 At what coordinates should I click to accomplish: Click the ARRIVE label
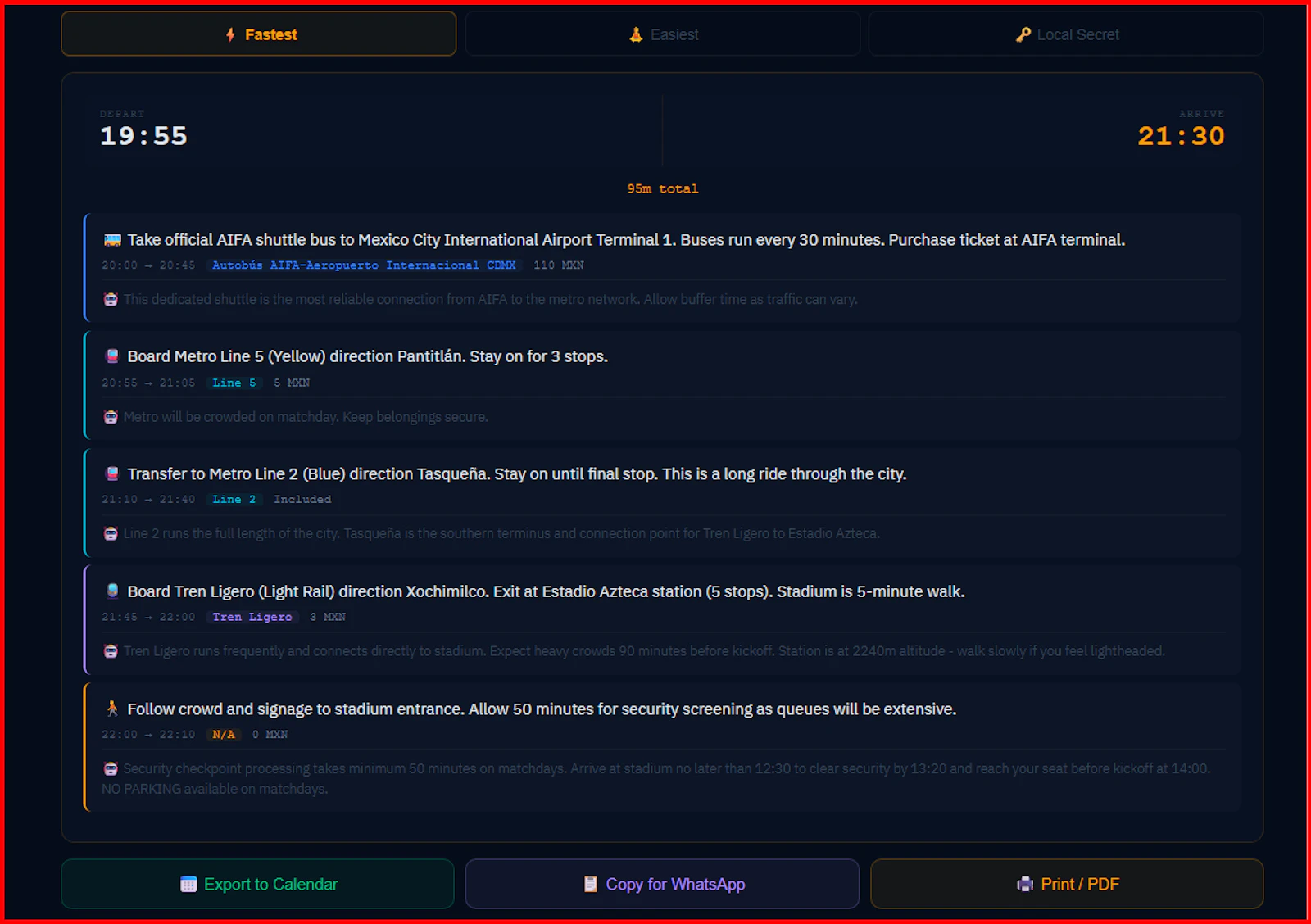tap(1202, 113)
